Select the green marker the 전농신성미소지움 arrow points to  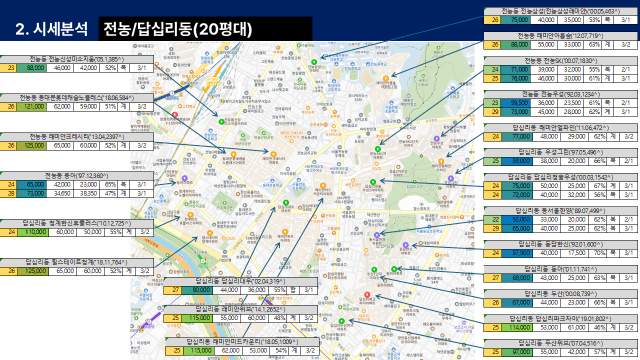pos(222,122)
